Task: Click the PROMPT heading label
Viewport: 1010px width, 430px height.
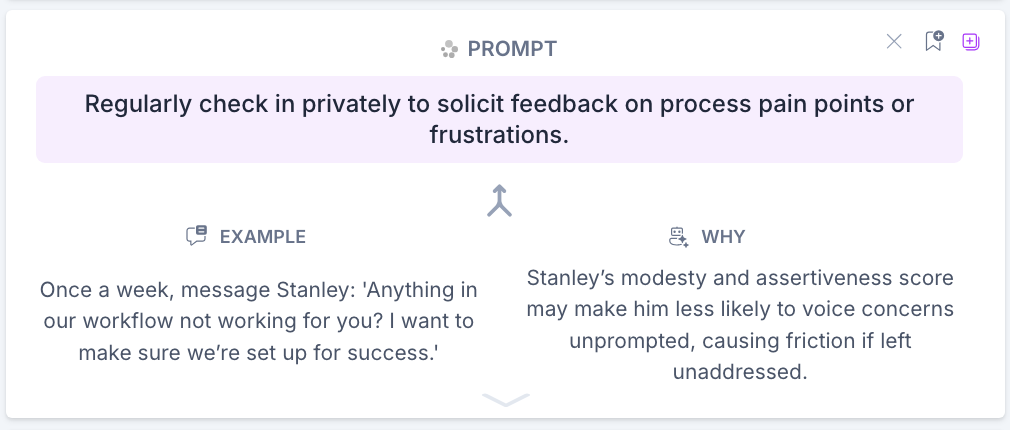Action: [512, 49]
